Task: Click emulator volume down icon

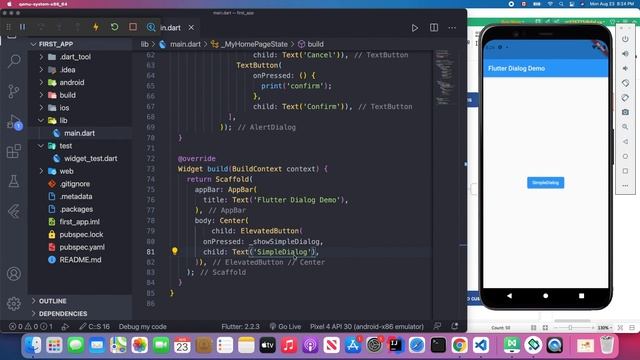Action: click(625, 68)
